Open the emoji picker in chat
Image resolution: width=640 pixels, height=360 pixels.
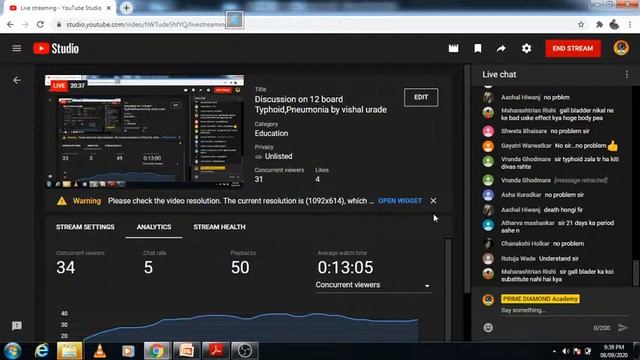pyautogui.click(x=488, y=328)
